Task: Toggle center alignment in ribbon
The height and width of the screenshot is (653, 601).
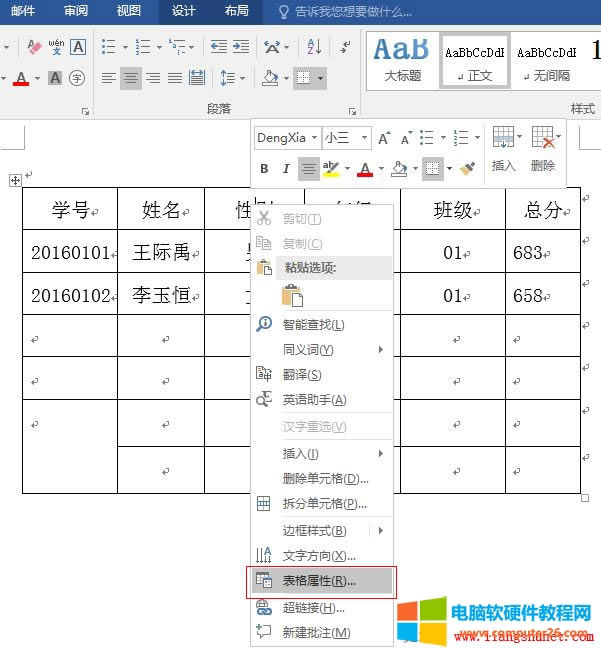Action: [x=131, y=78]
